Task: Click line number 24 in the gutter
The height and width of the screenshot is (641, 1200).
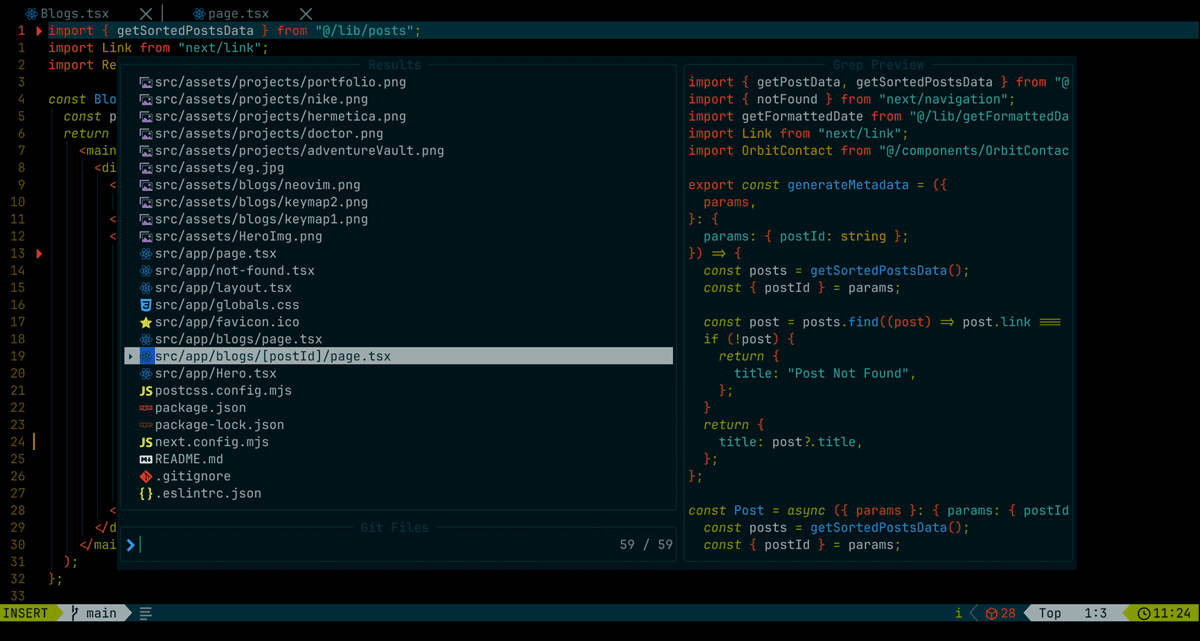Action: tap(17, 442)
